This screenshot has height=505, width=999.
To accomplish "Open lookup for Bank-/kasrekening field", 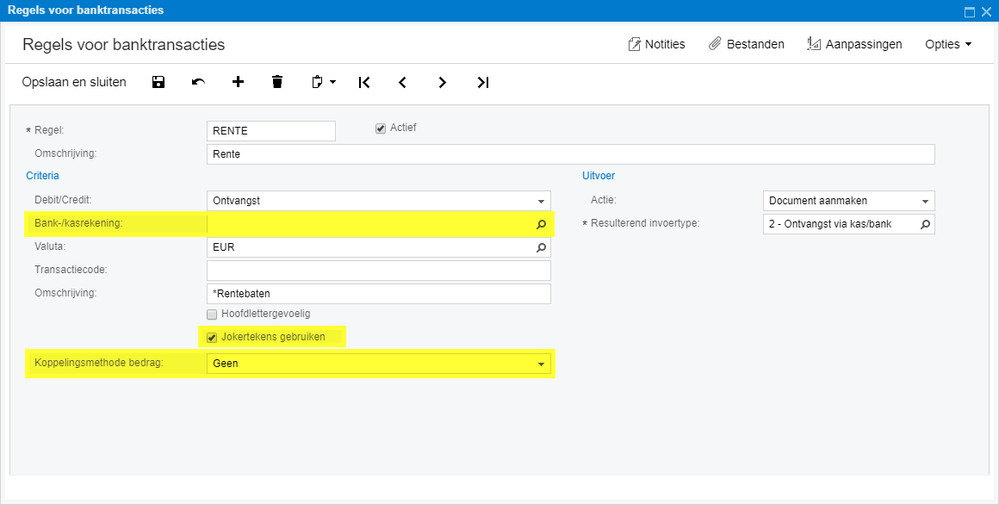I will click(541, 224).
